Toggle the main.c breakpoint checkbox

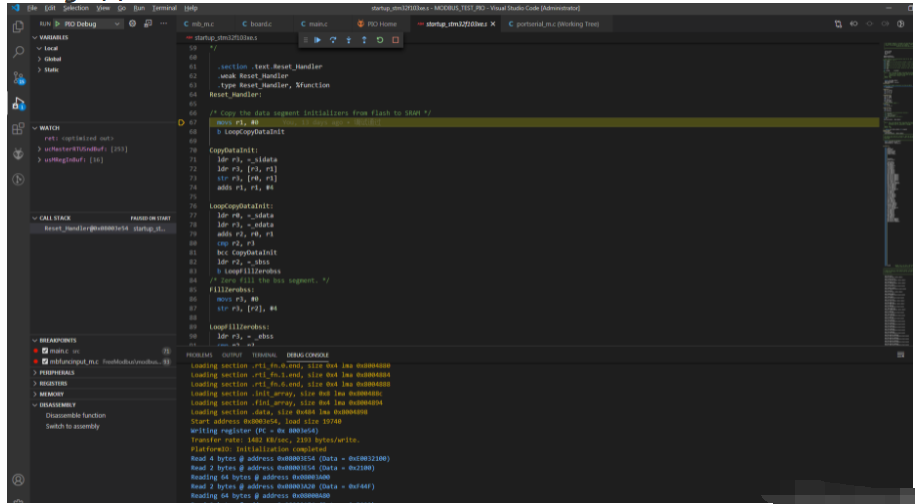(x=45, y=351)
